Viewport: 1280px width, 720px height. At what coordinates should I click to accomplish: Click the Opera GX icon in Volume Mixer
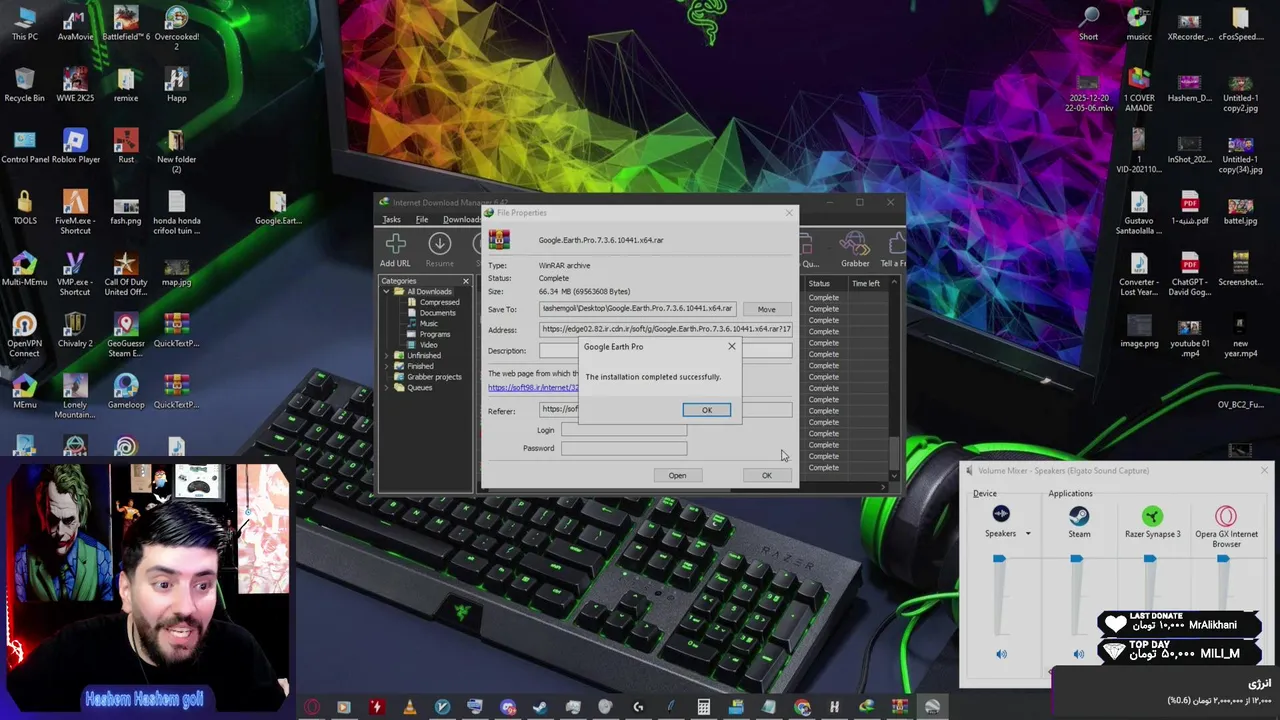1226,516
